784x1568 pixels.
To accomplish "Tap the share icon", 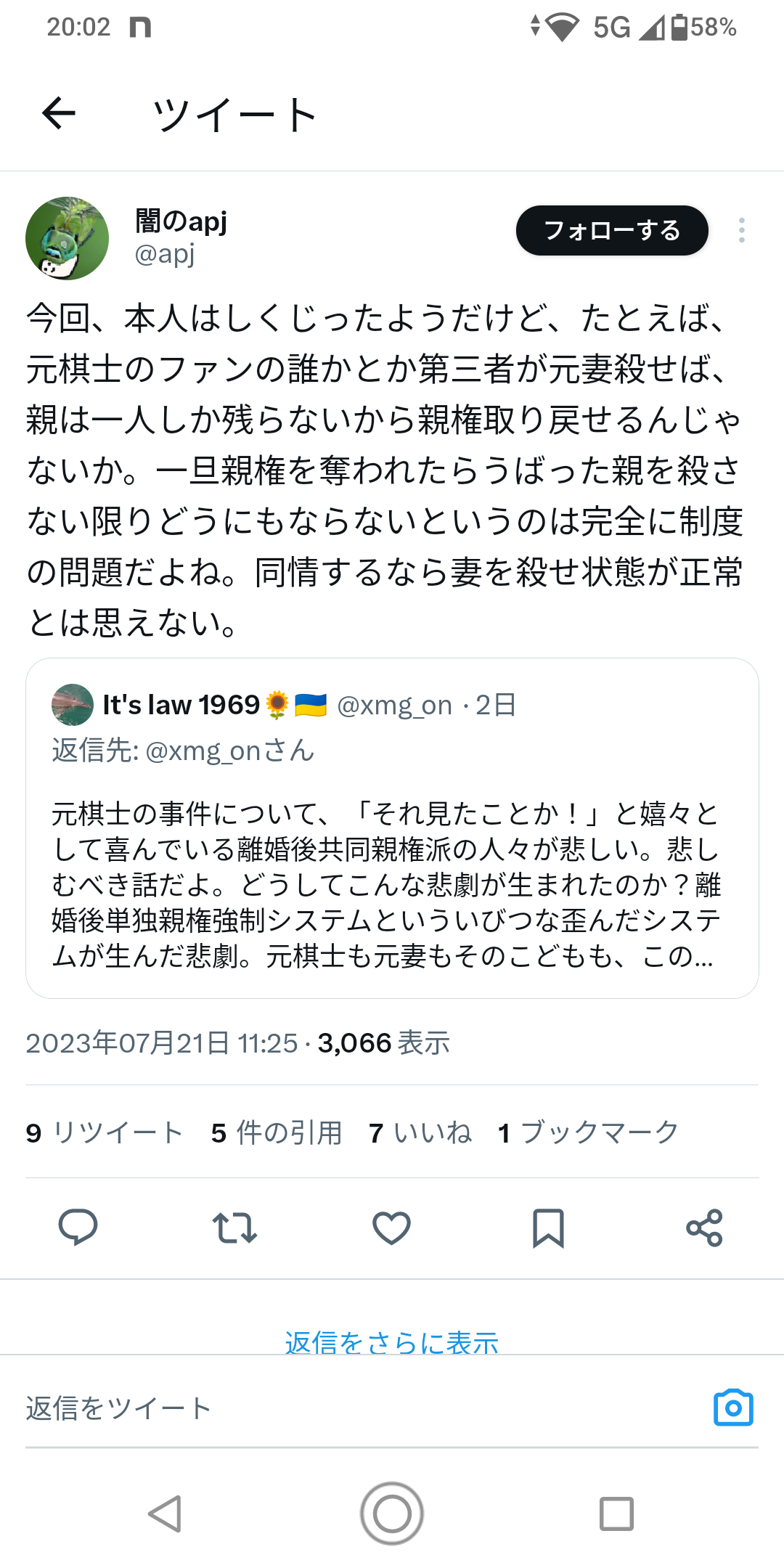I will 704,1228.
